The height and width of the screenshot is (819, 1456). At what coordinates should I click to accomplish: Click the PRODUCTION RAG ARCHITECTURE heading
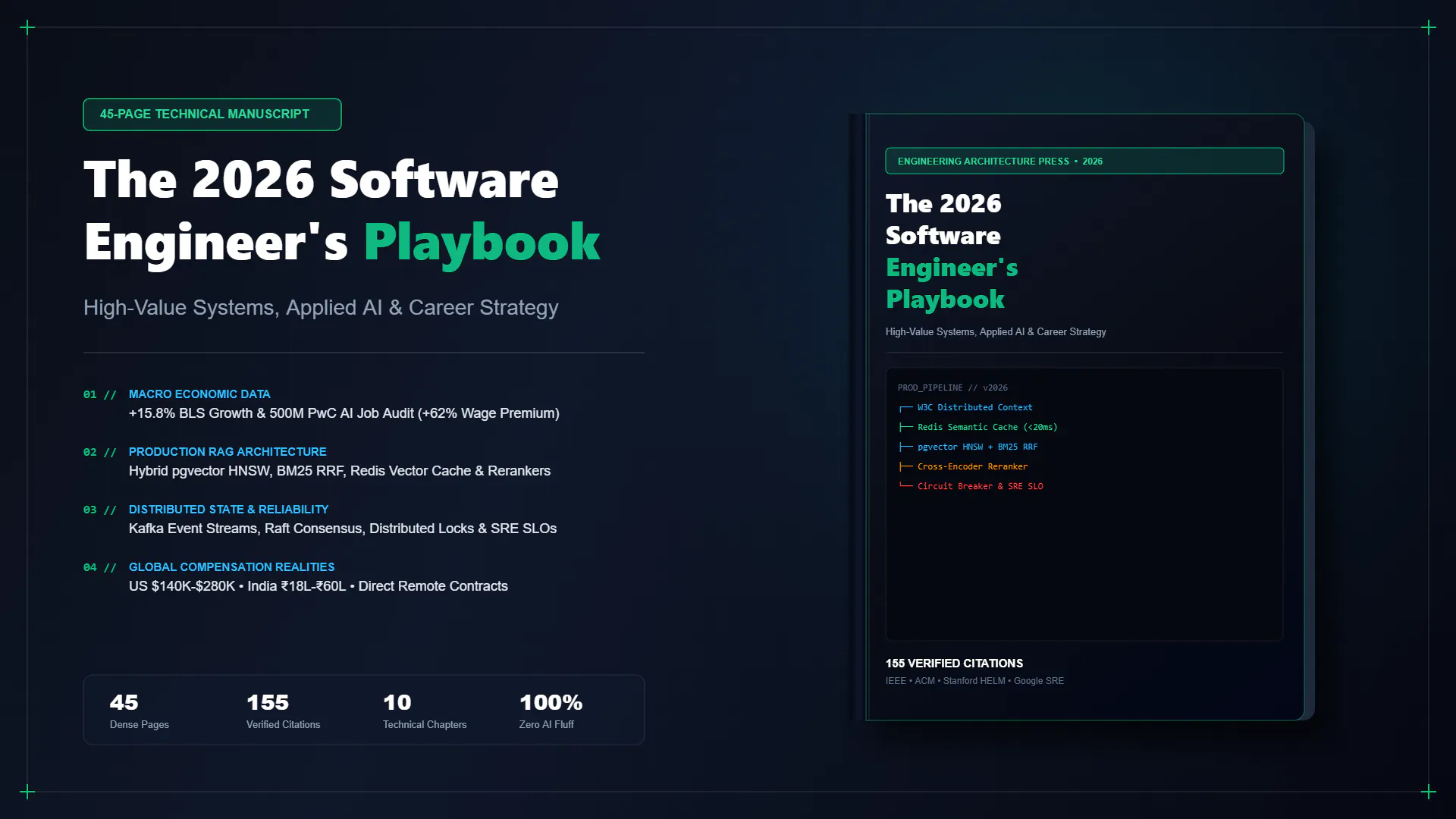[x=227, y=452]
